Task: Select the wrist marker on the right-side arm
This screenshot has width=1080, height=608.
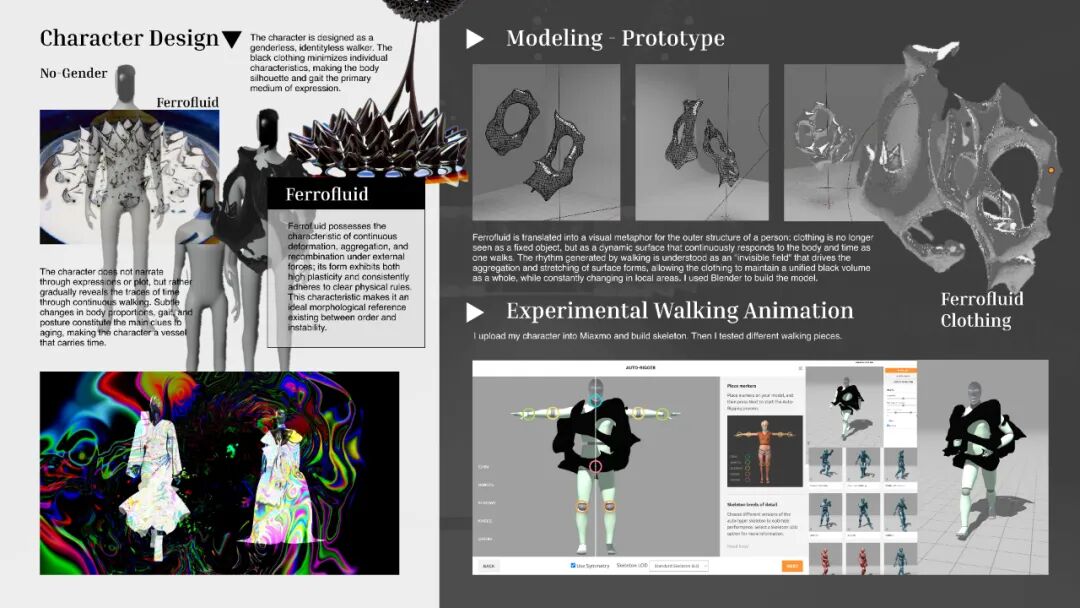Action: (x=662, y=414)
